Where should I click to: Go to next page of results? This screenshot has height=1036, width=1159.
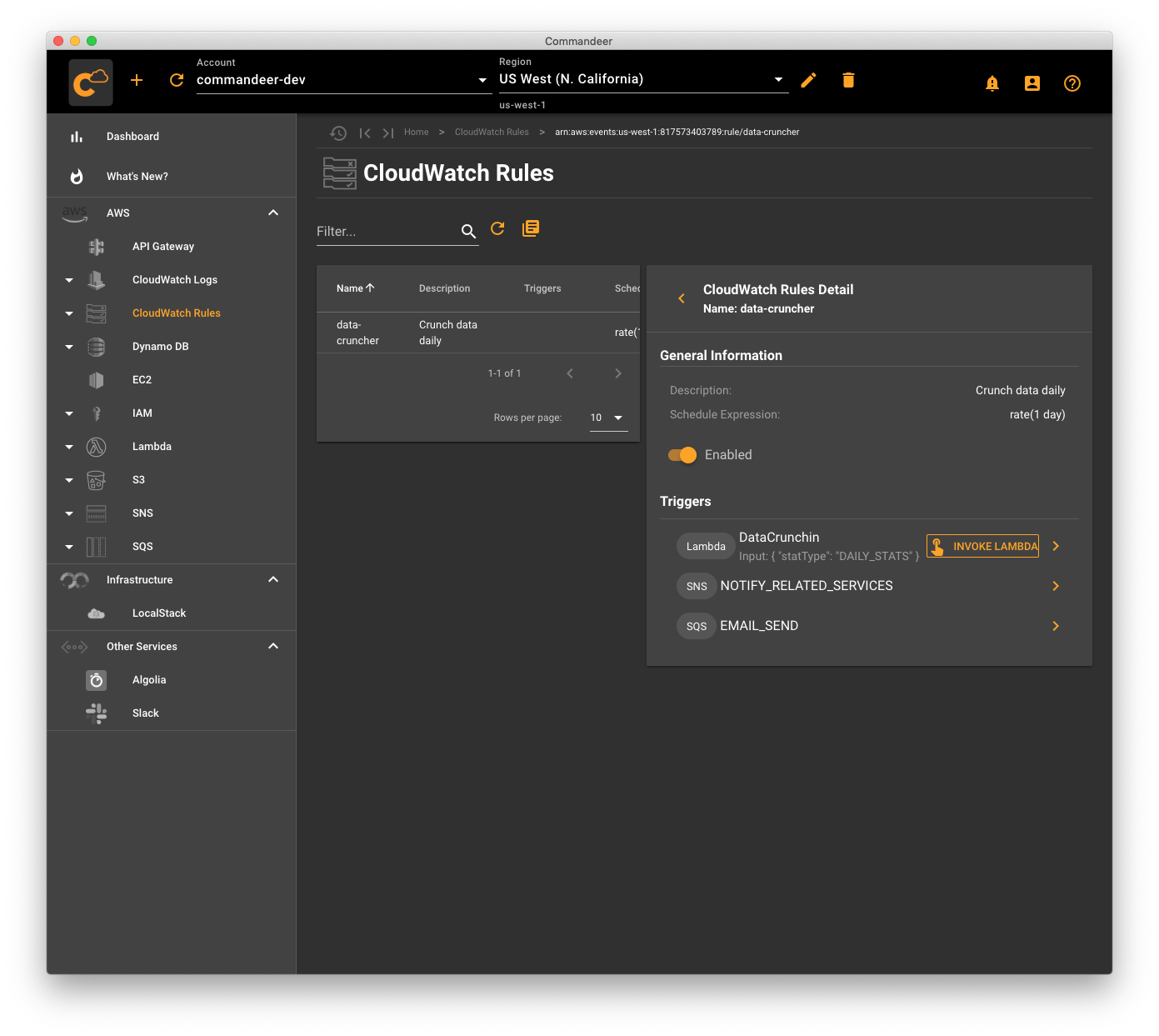(x=618, y=373)
